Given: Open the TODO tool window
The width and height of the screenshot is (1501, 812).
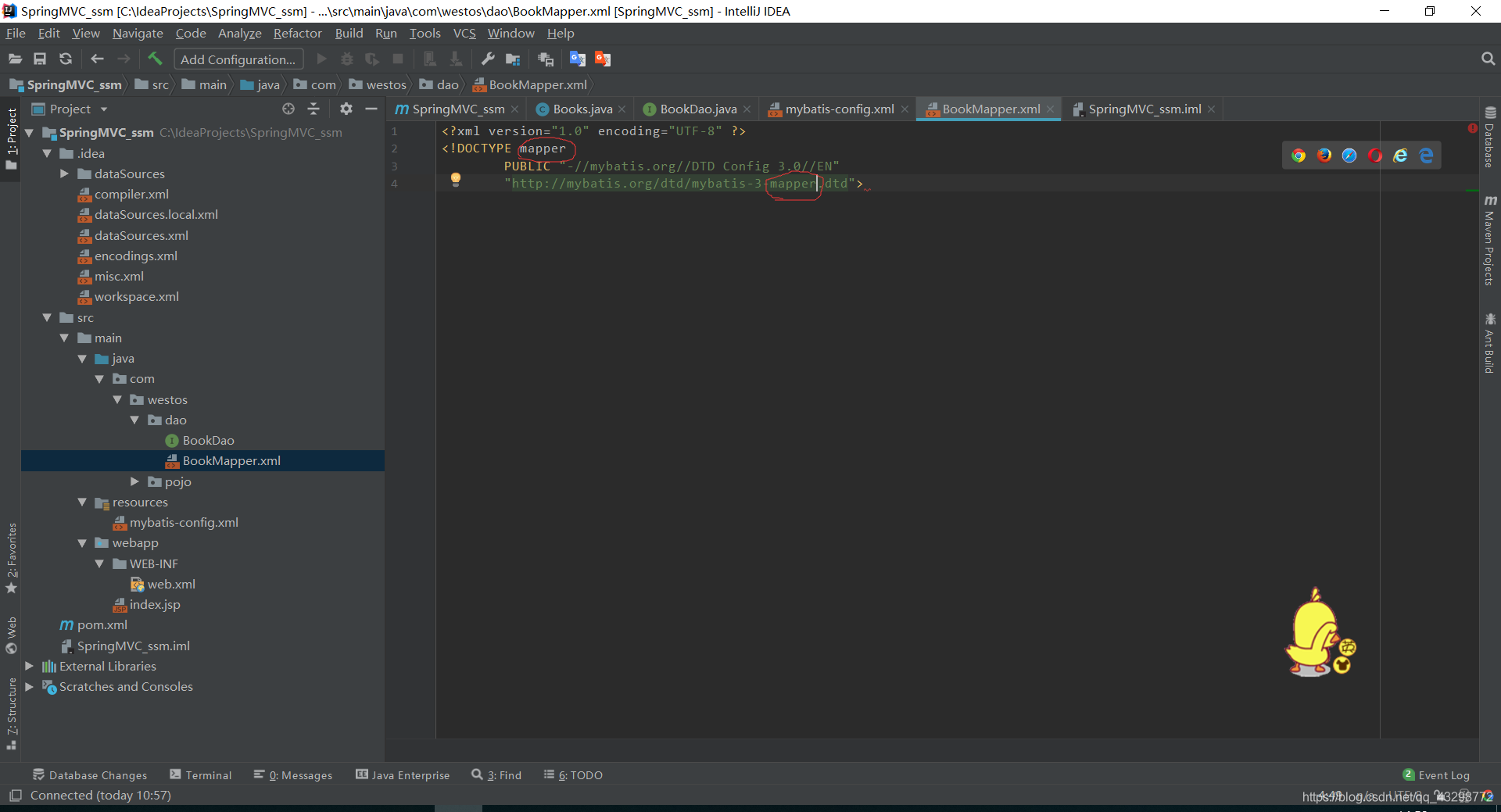Looking at the screenshot, I should [573, 775].
